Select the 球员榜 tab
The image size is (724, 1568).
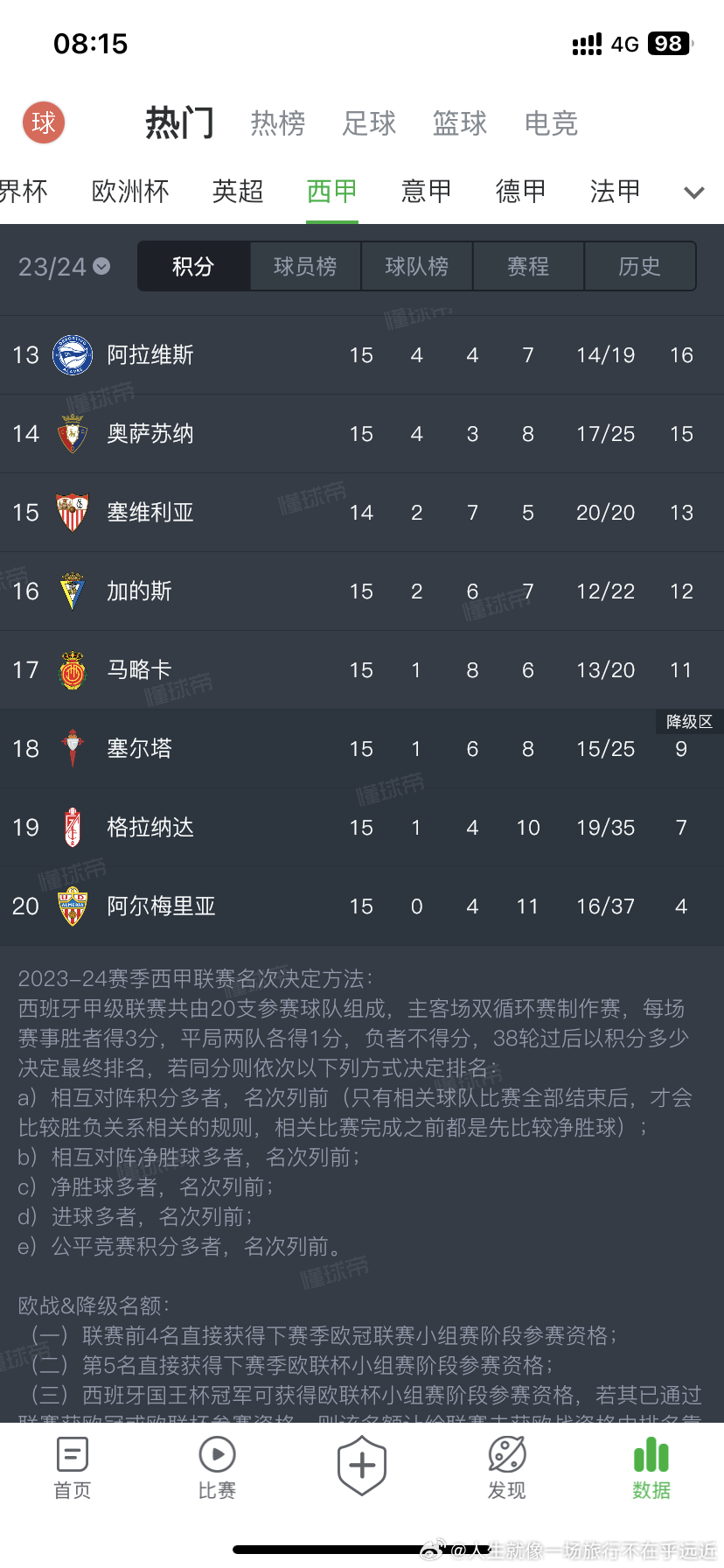[x=305, y=266]
